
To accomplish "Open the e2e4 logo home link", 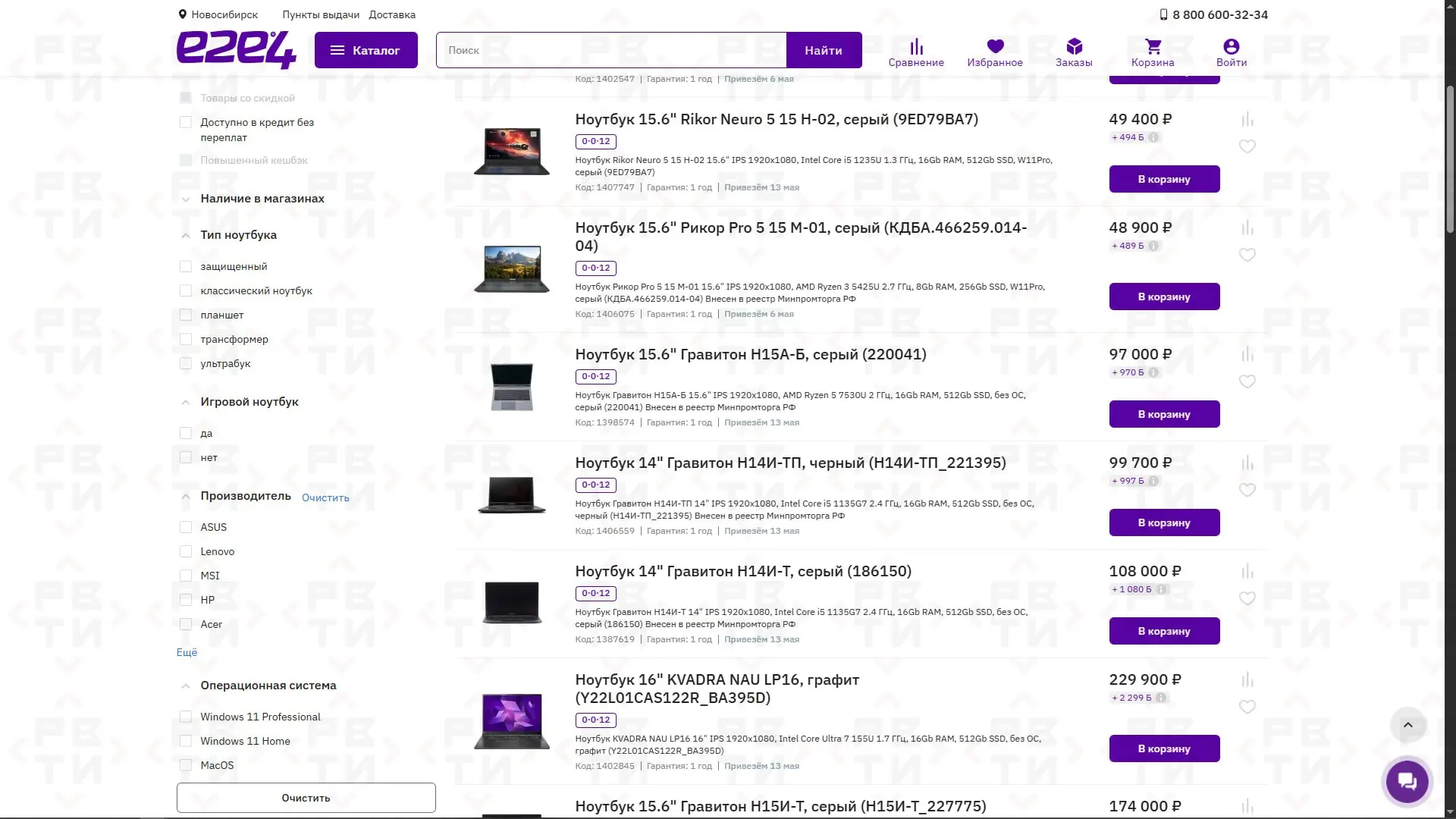I will (x=236, y=50).
